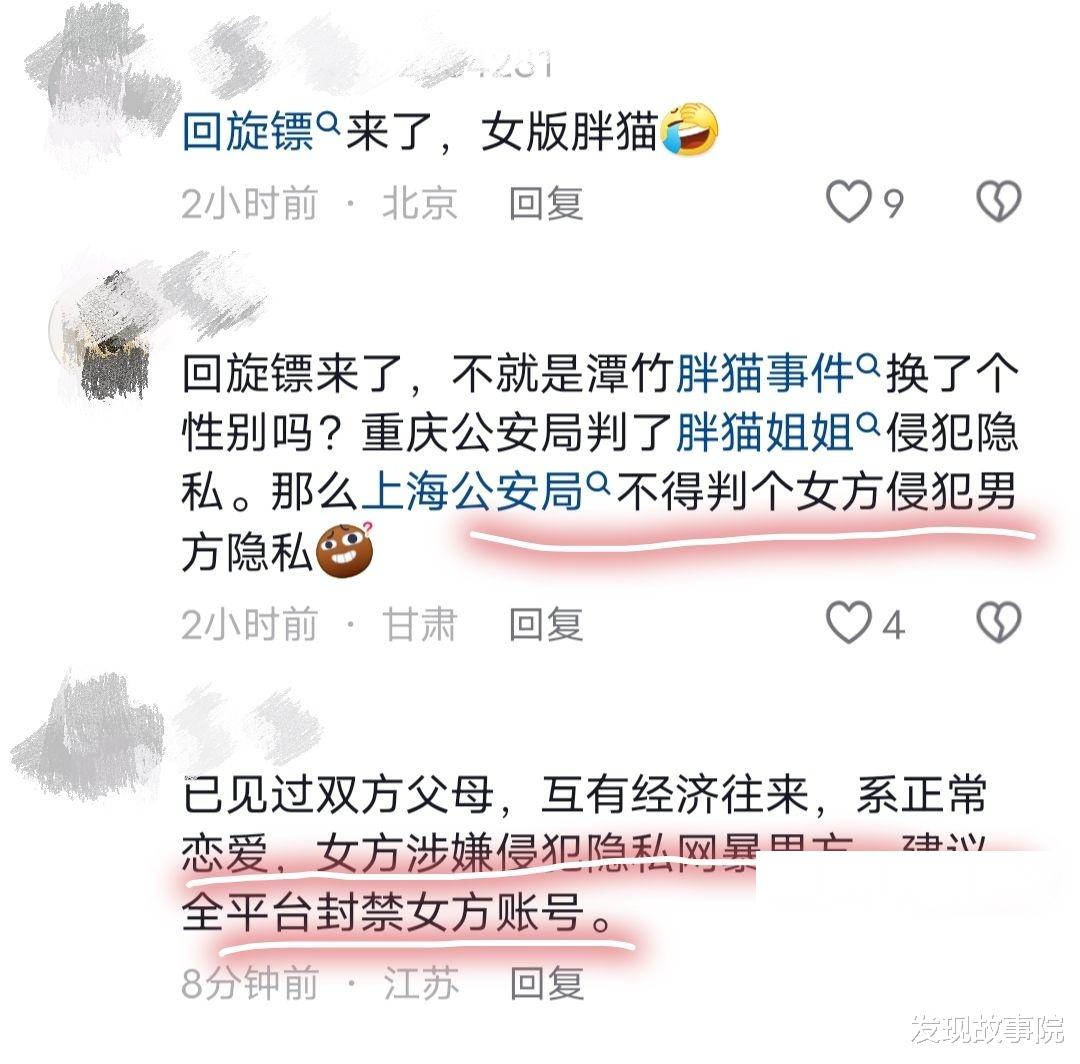Open the 胖猫姐姐 highlighted link
The height and width of the screenshot is (1064, 1080).
click(765, 432)
